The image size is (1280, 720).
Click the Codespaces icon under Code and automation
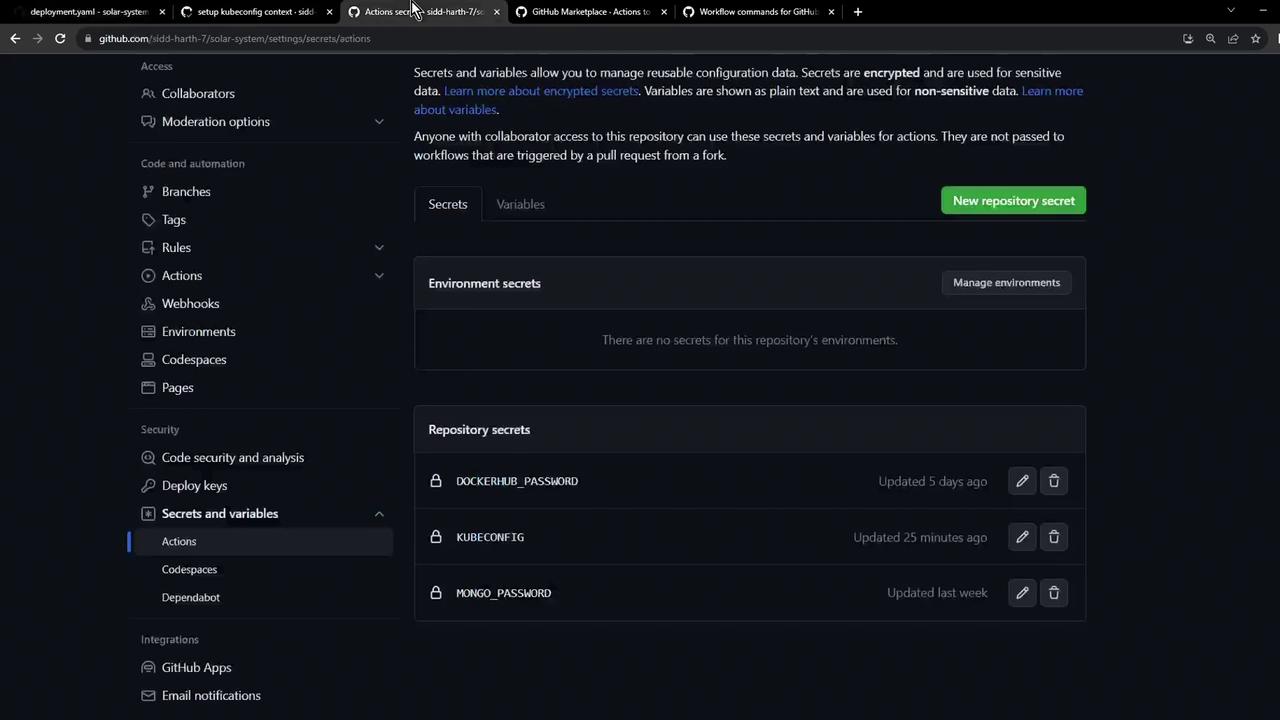coord(148,360)
